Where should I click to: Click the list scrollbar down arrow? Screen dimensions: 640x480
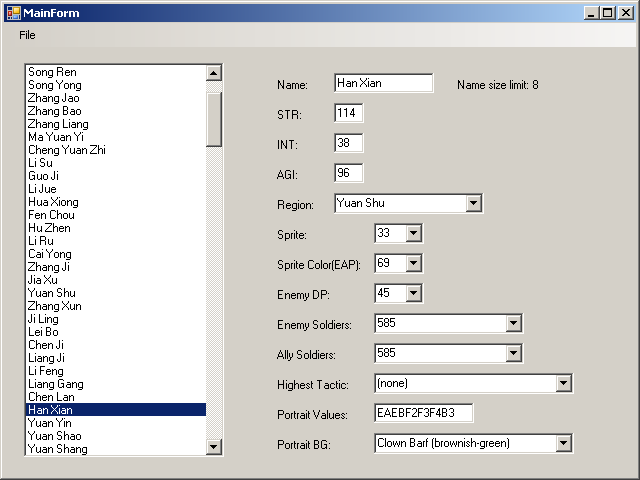pyautogui.click(x=214, y=447)
